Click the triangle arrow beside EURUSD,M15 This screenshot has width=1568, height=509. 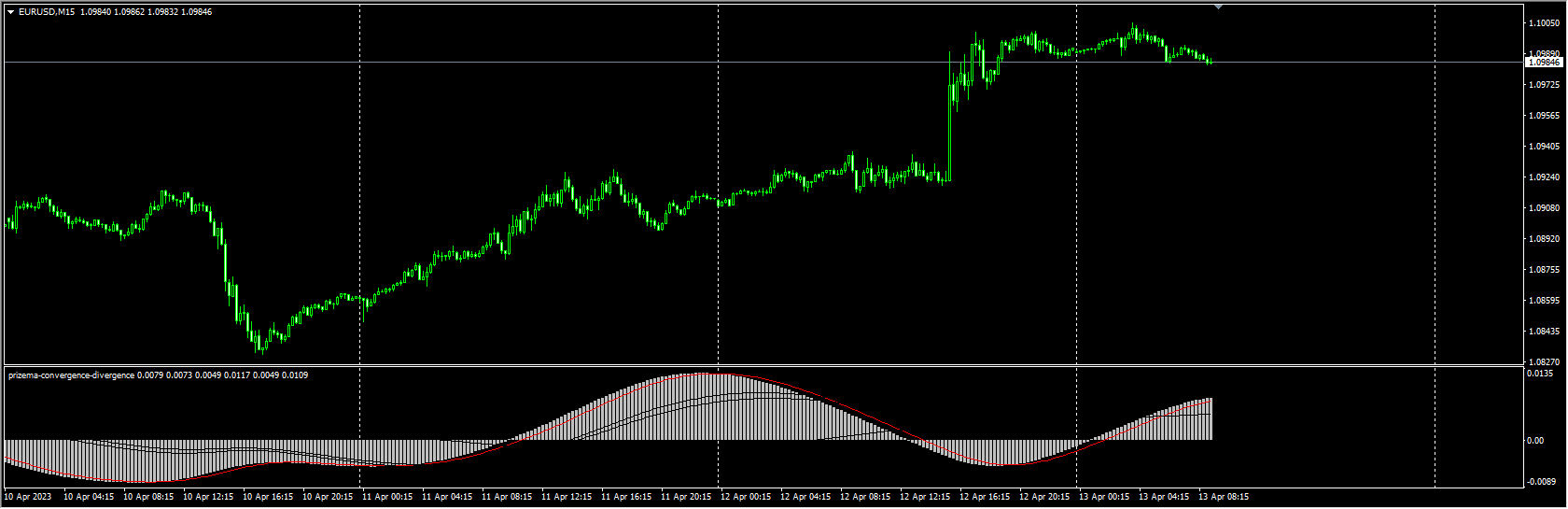(x=10, y=12)
